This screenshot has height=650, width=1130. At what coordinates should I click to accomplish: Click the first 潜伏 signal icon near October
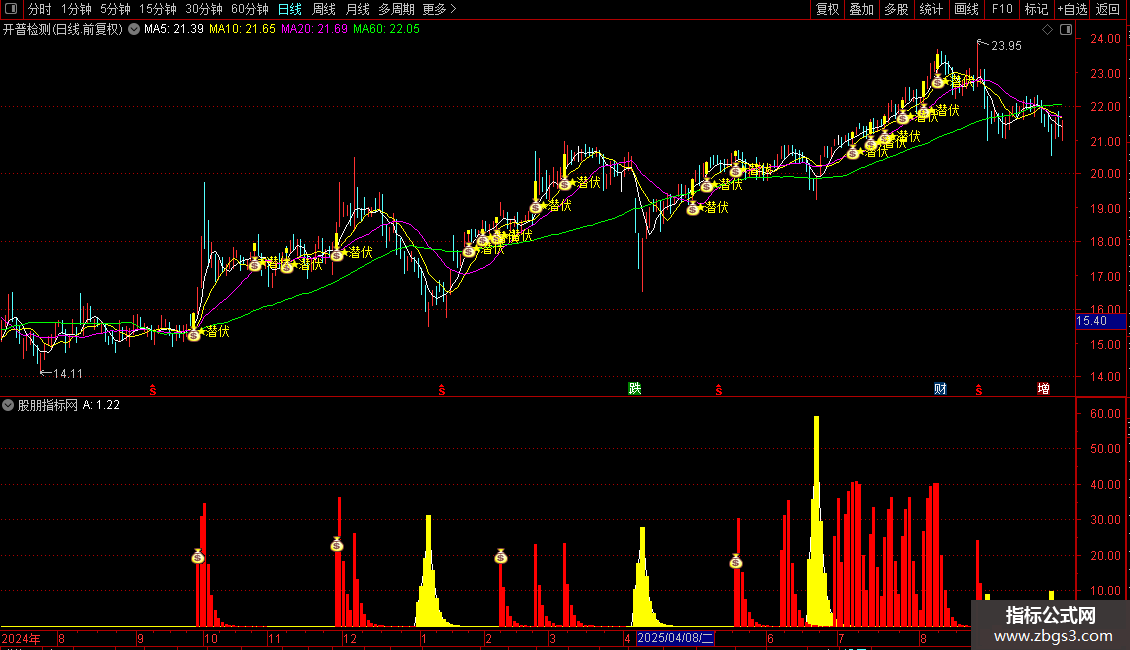(194, 334)
